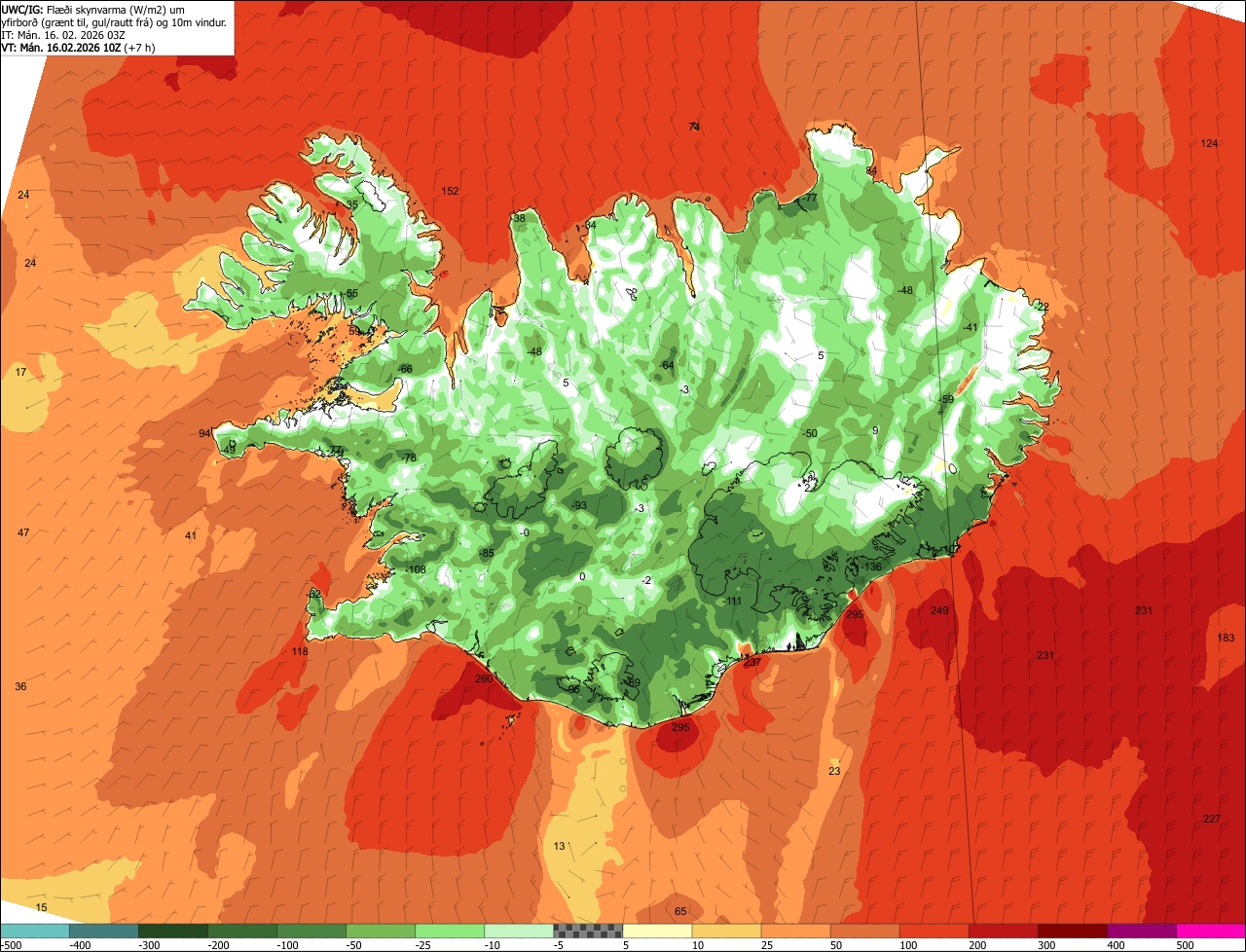Pick the orange swatch between 50 and 100
Image resolution: width=1246 pixels, height=952 pixels.
click(864, 931)
